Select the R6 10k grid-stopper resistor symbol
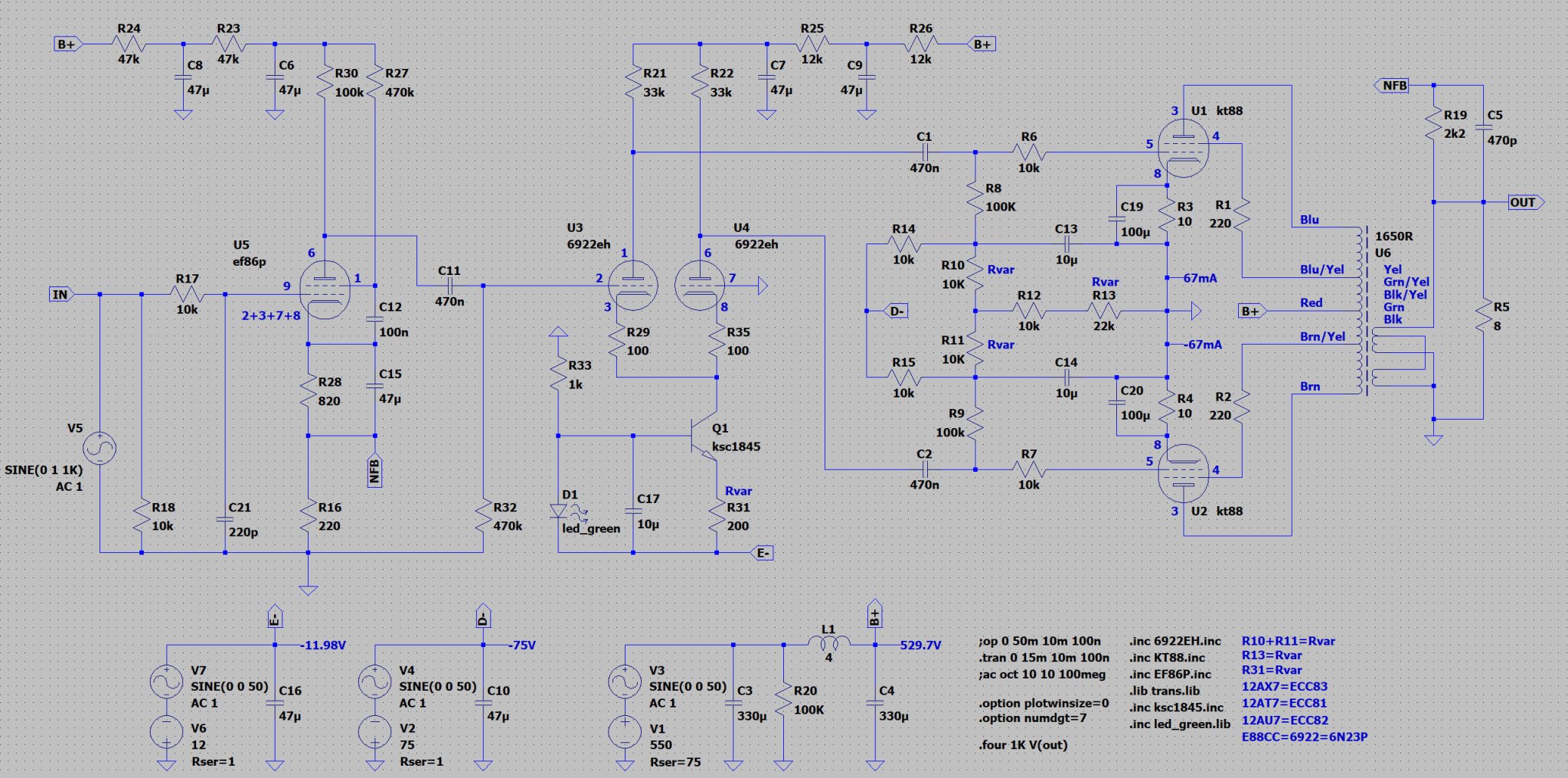This screenshot has width=1568, height=778. (x=1028, y=152)
